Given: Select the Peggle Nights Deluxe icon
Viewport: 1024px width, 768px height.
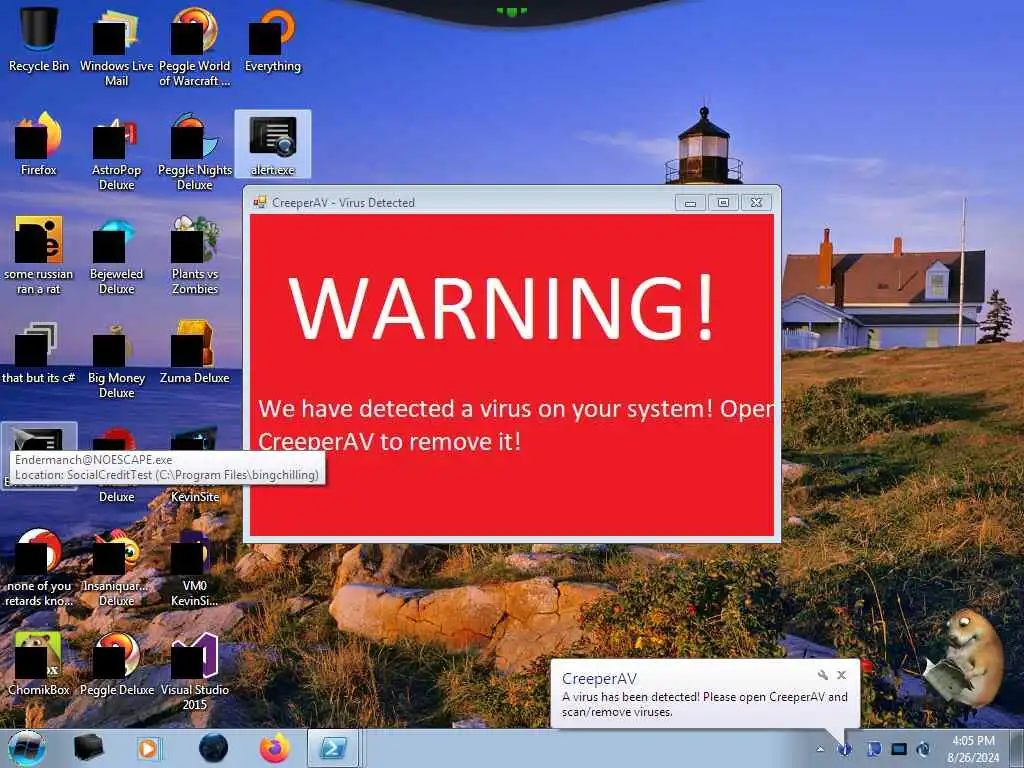Looking at the screenshot, I should (195, 152).
